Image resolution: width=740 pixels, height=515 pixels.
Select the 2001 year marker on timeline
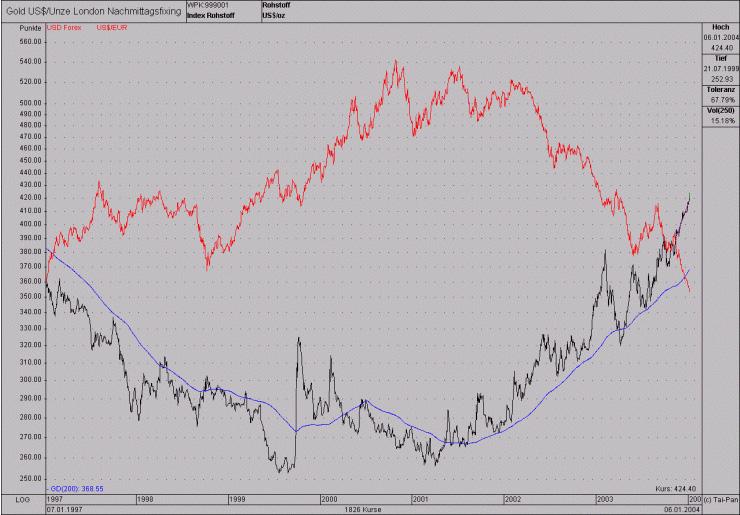click(420, 499)
